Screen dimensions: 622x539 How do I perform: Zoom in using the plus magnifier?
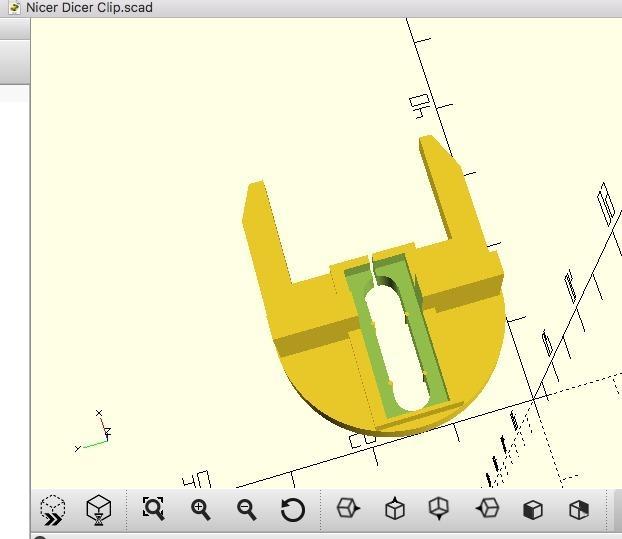click(200, 510)
